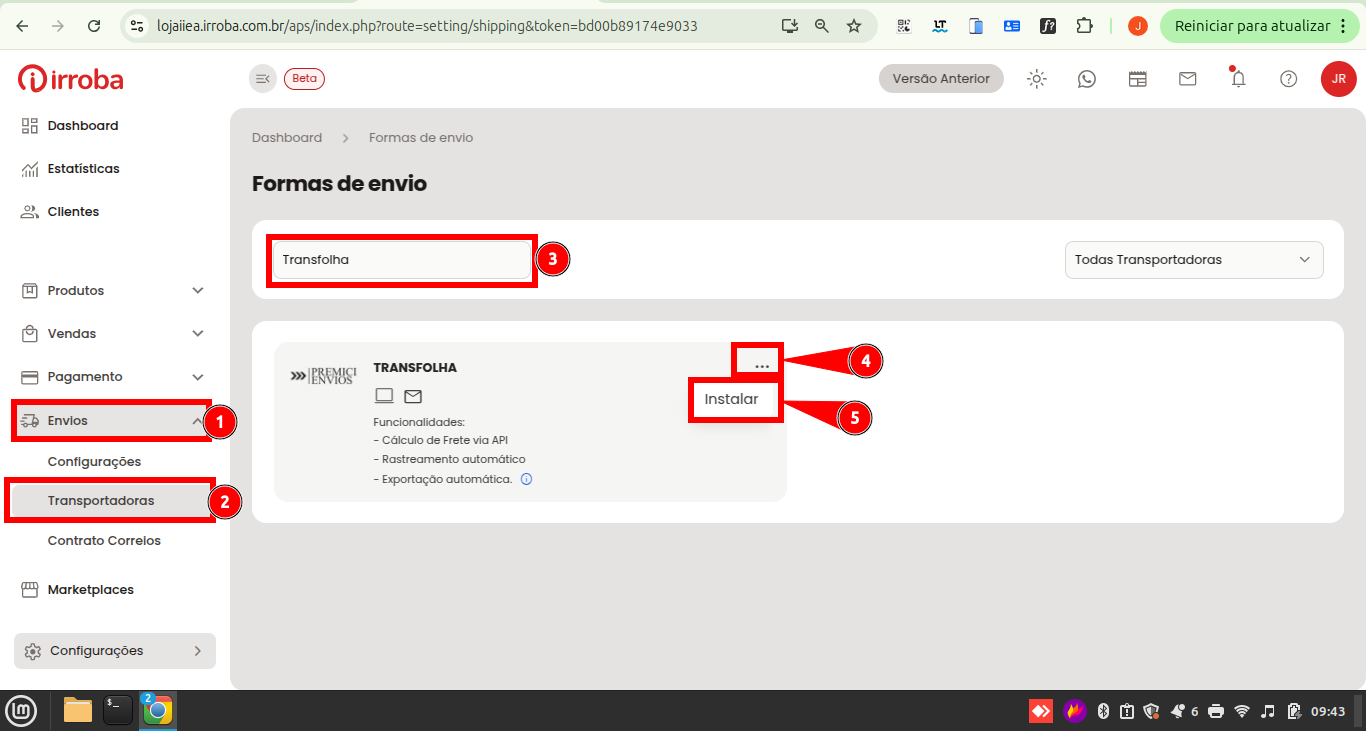The image size is (1366, 731).
Task: Click the irroba logo
Action: click(70, 78)
